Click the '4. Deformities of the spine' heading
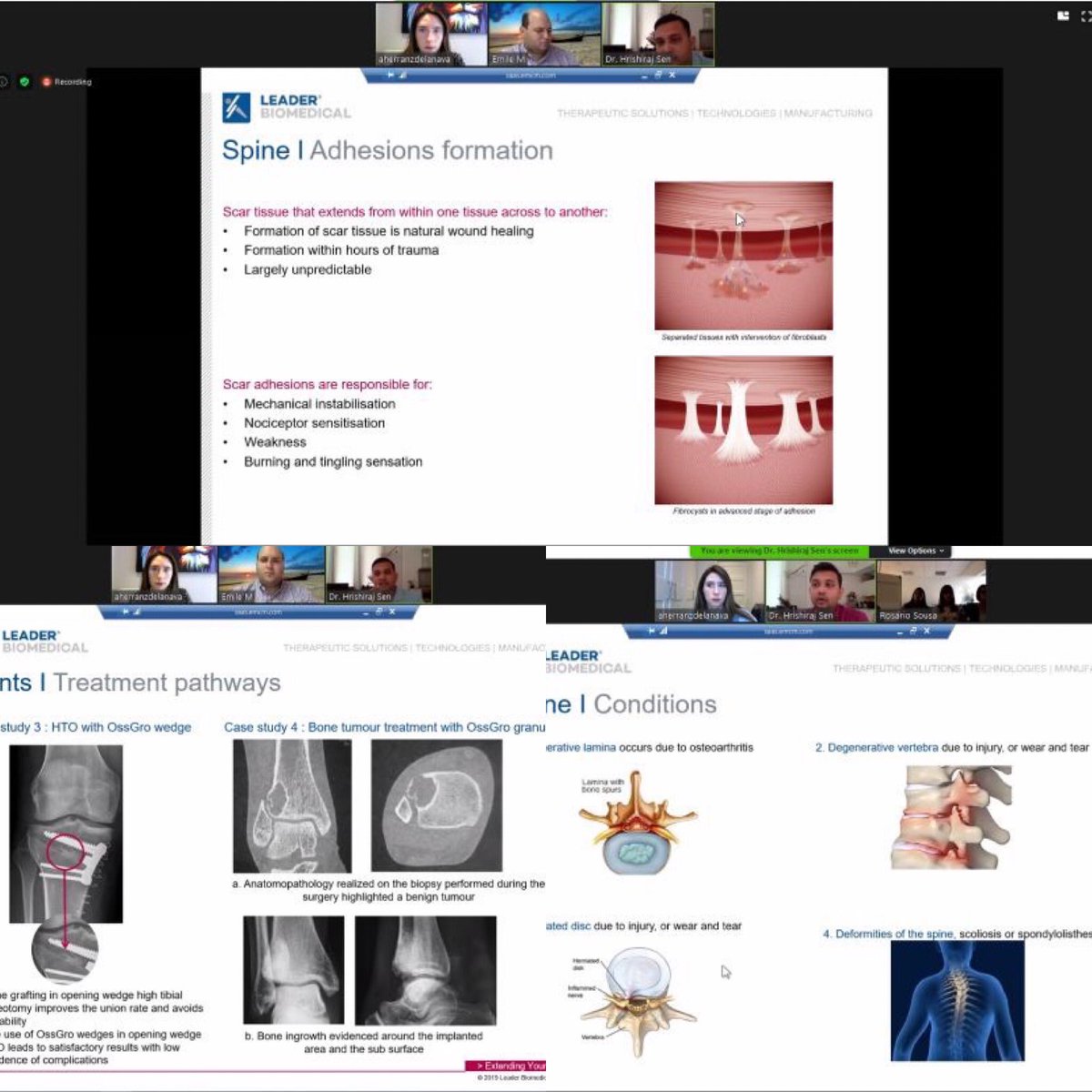This screenshot has width=1092, height=1092. (888, 935)
